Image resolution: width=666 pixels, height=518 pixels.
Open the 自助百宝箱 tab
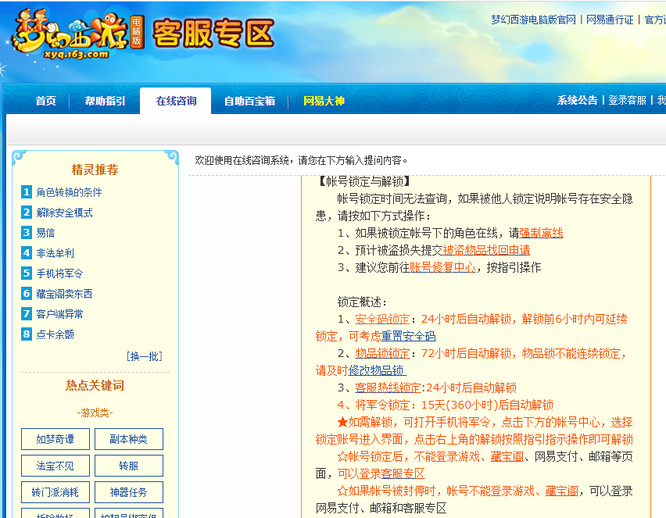pyautogui.click(x=250, y=101)
